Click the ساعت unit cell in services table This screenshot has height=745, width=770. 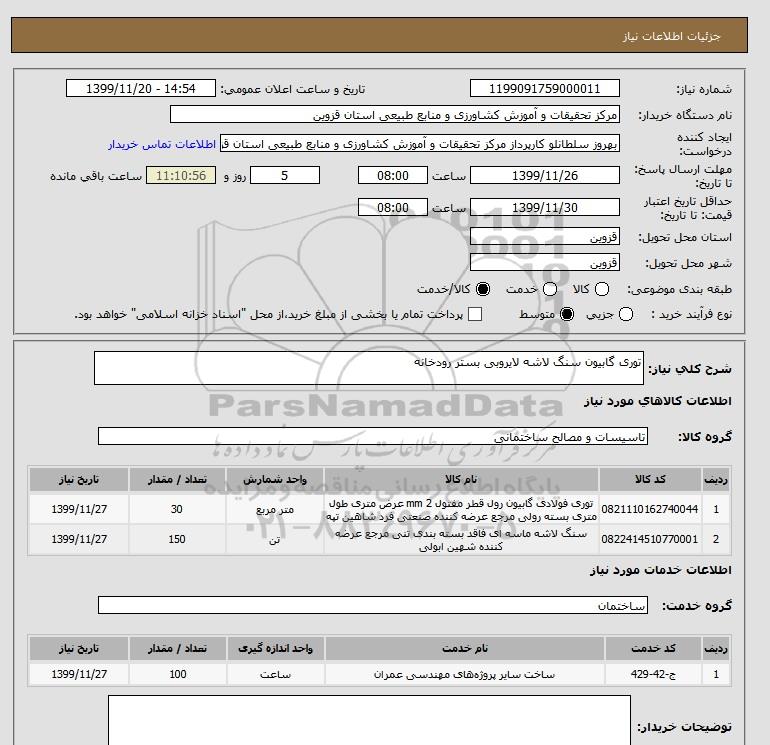click(x=275, y=675)
